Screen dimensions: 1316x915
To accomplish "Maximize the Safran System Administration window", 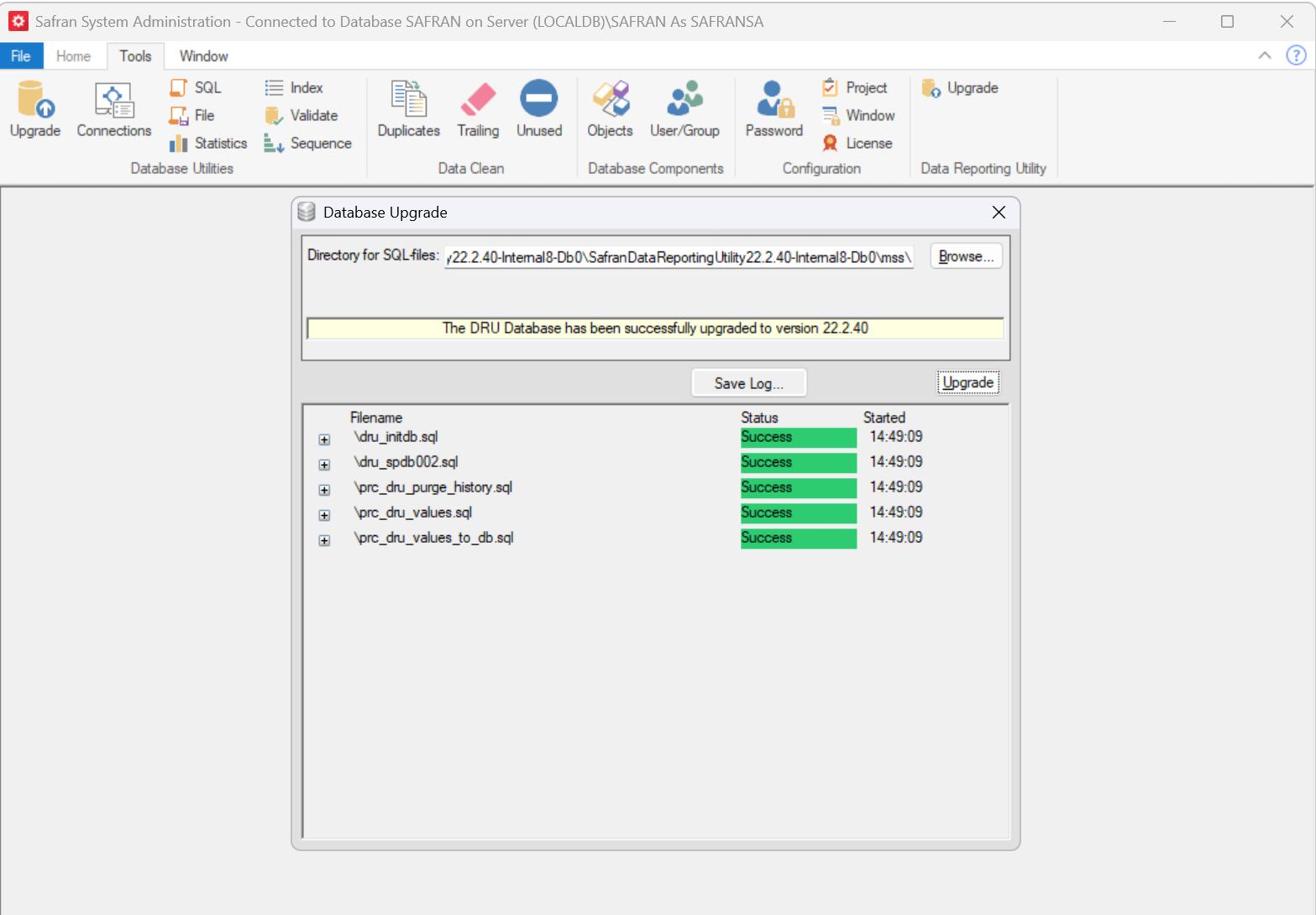I will [x=1227, y=21].
